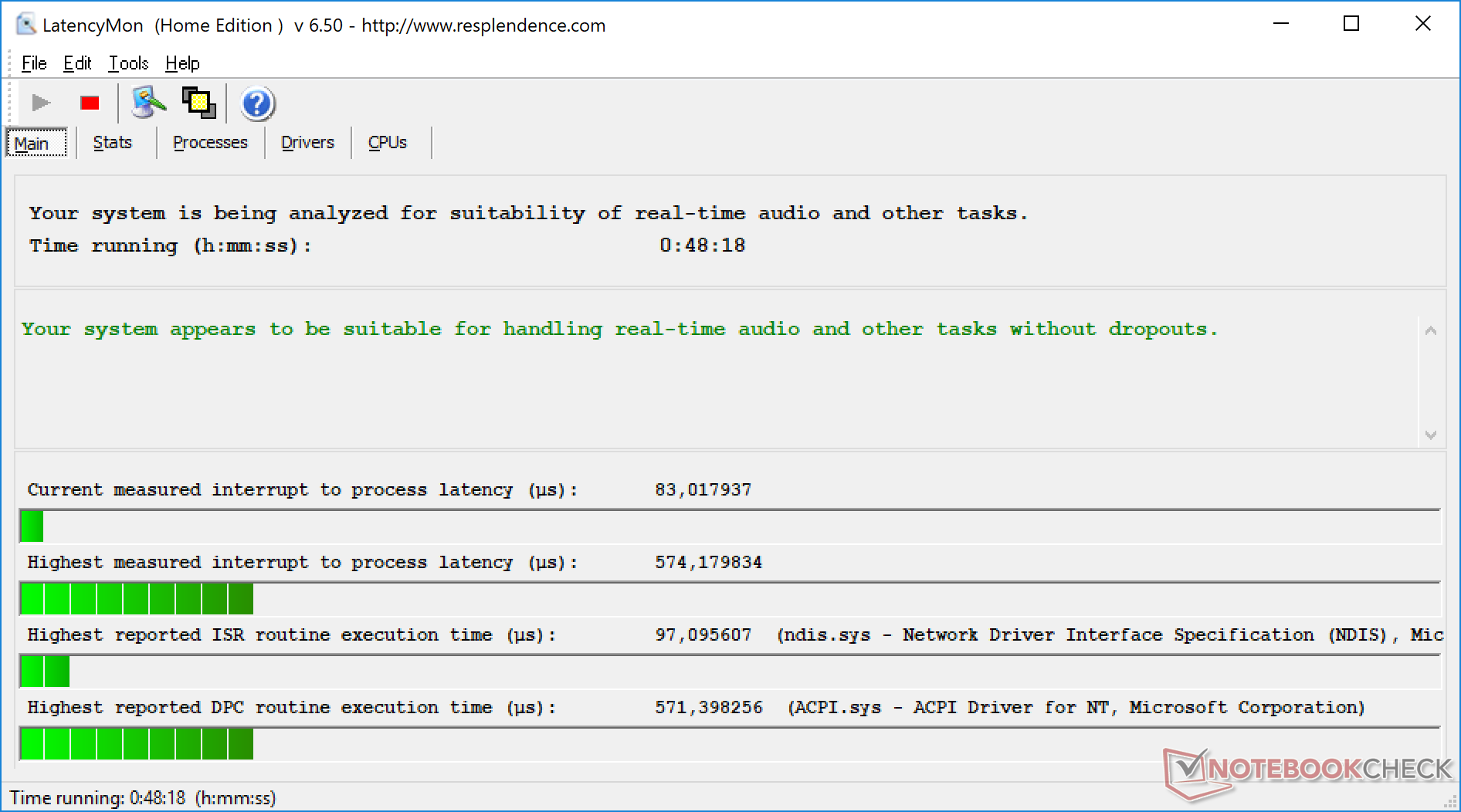Click the overlapping windows toolbar icon

pyautogui.click(x=198, y=103)
